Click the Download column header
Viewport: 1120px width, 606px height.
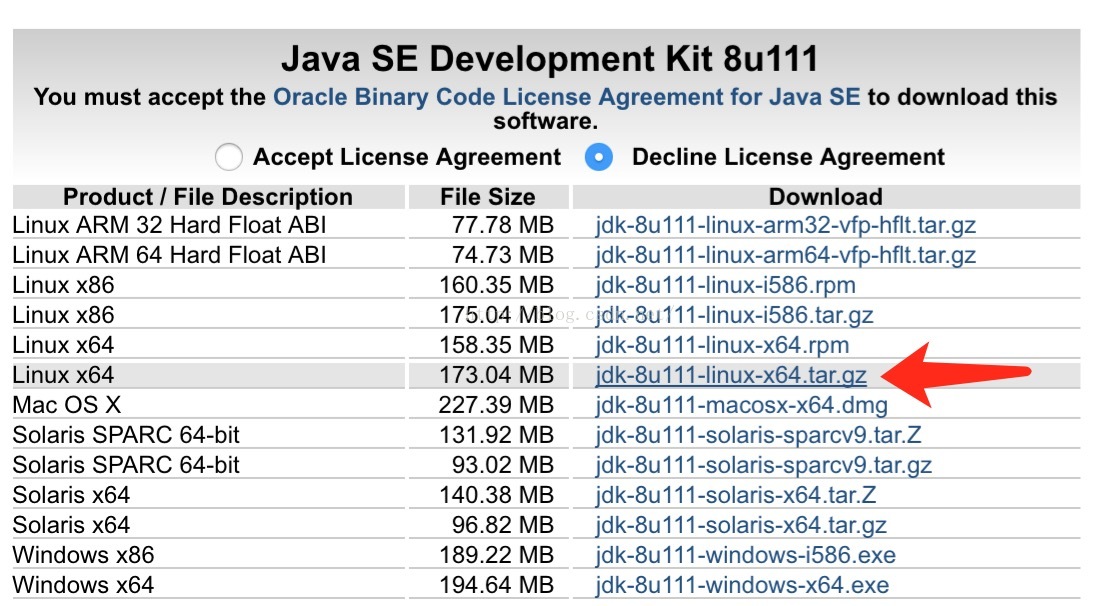pos(825,197)
